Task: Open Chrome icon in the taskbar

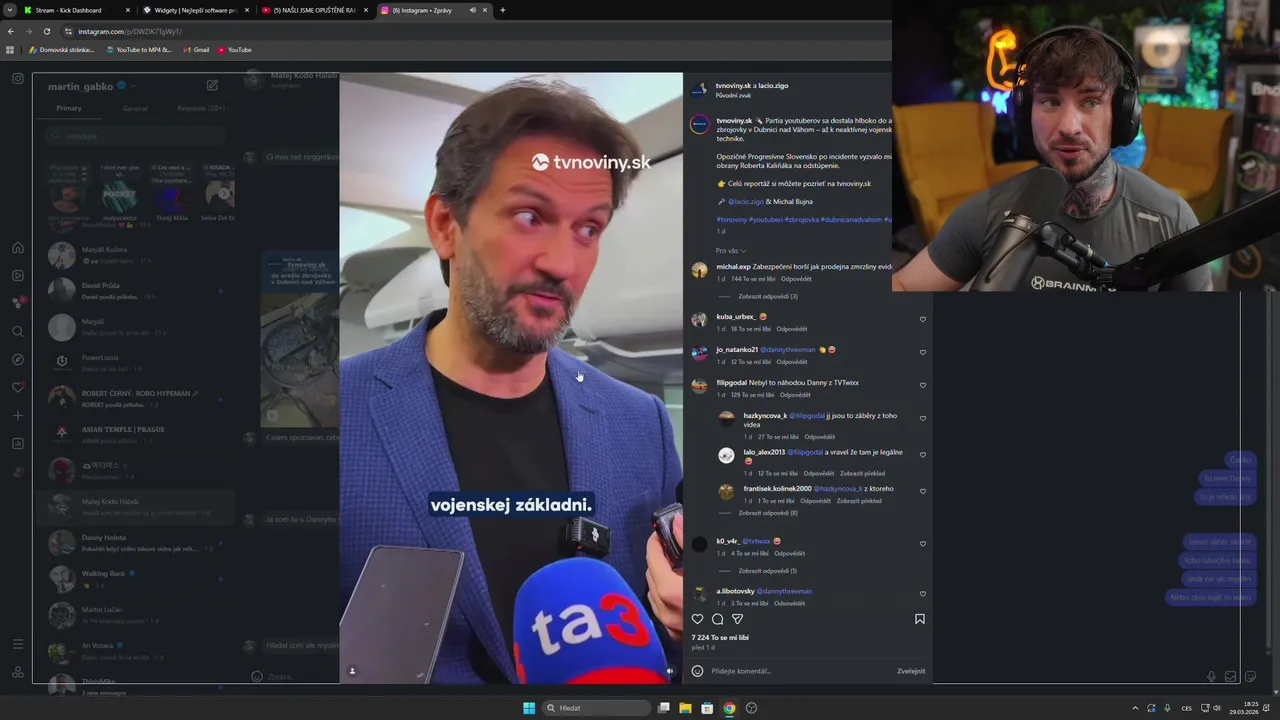Action: 729,708
